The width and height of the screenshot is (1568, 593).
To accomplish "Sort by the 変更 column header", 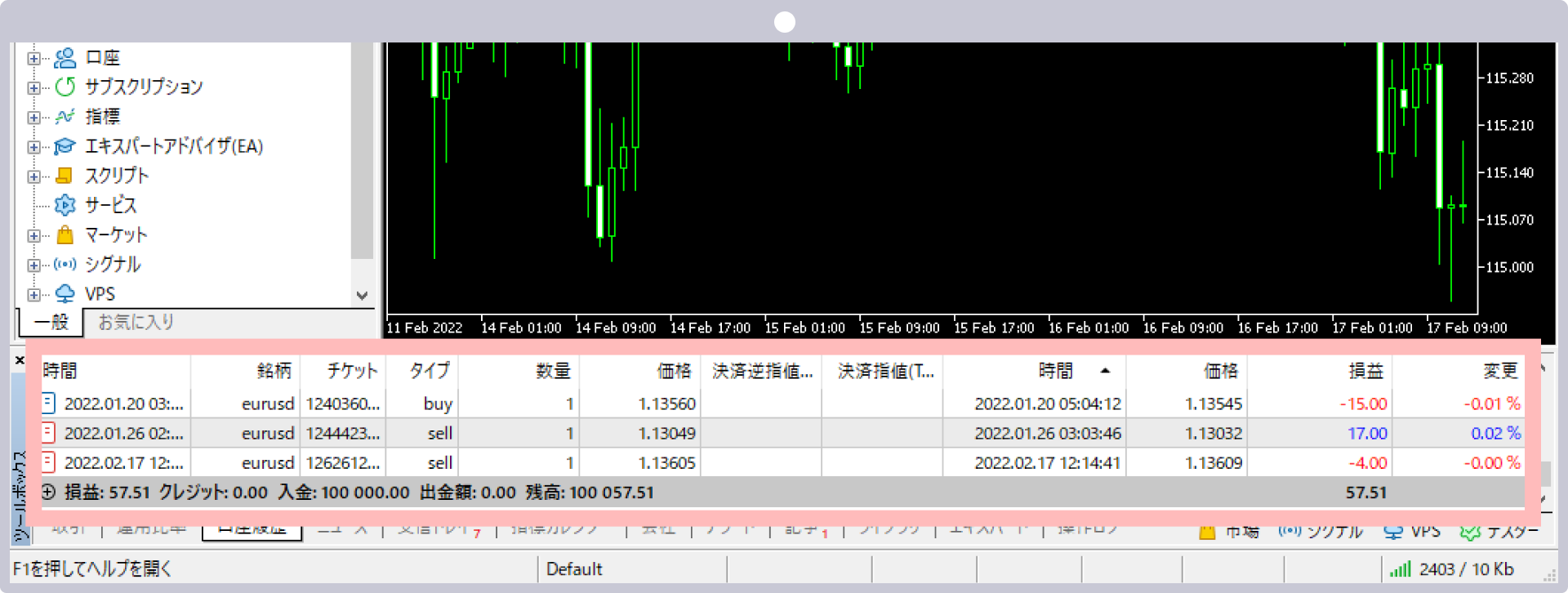I will (1459, 371).
